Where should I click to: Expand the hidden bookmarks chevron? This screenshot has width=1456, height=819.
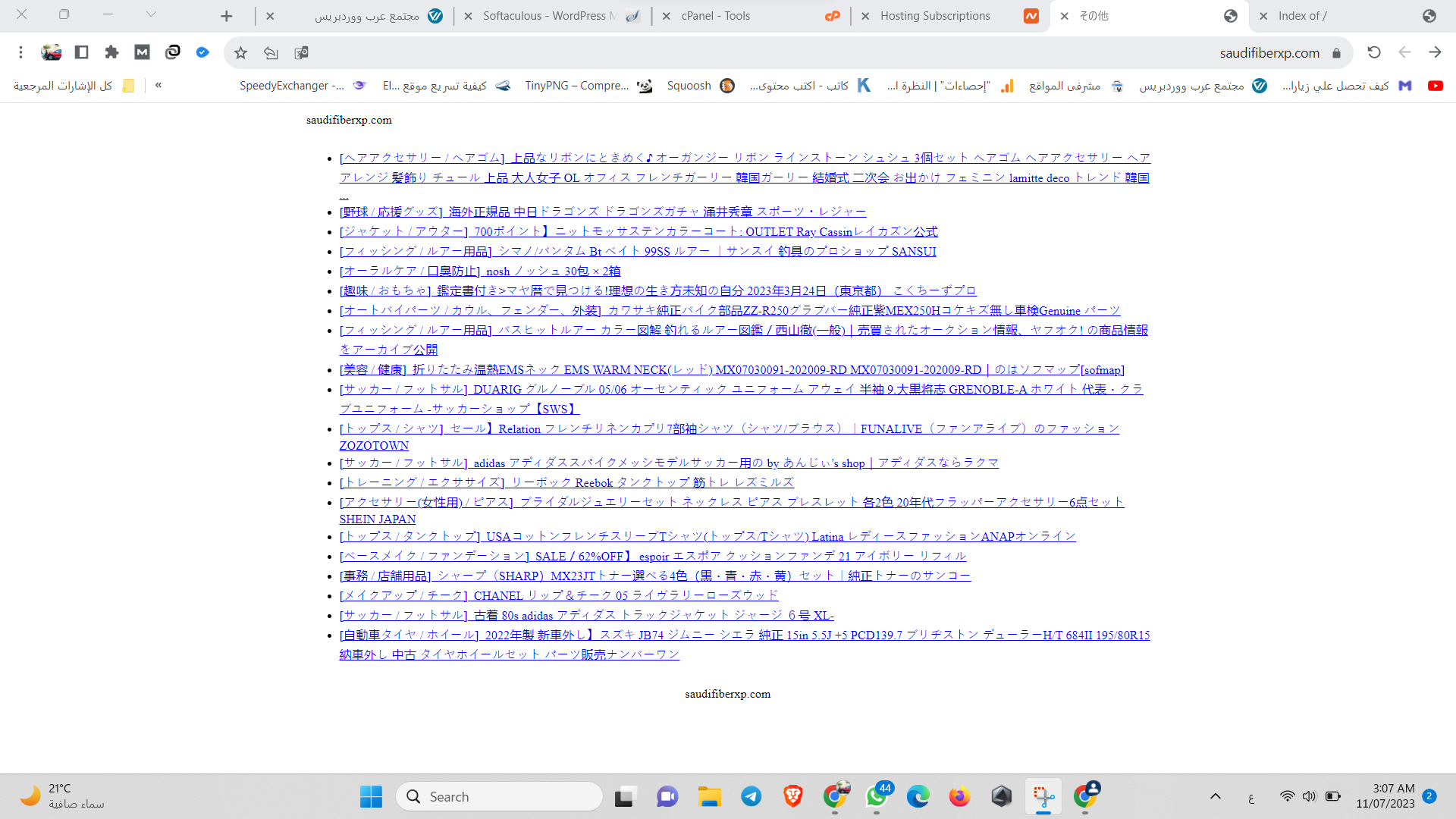[x=158, y=86]
